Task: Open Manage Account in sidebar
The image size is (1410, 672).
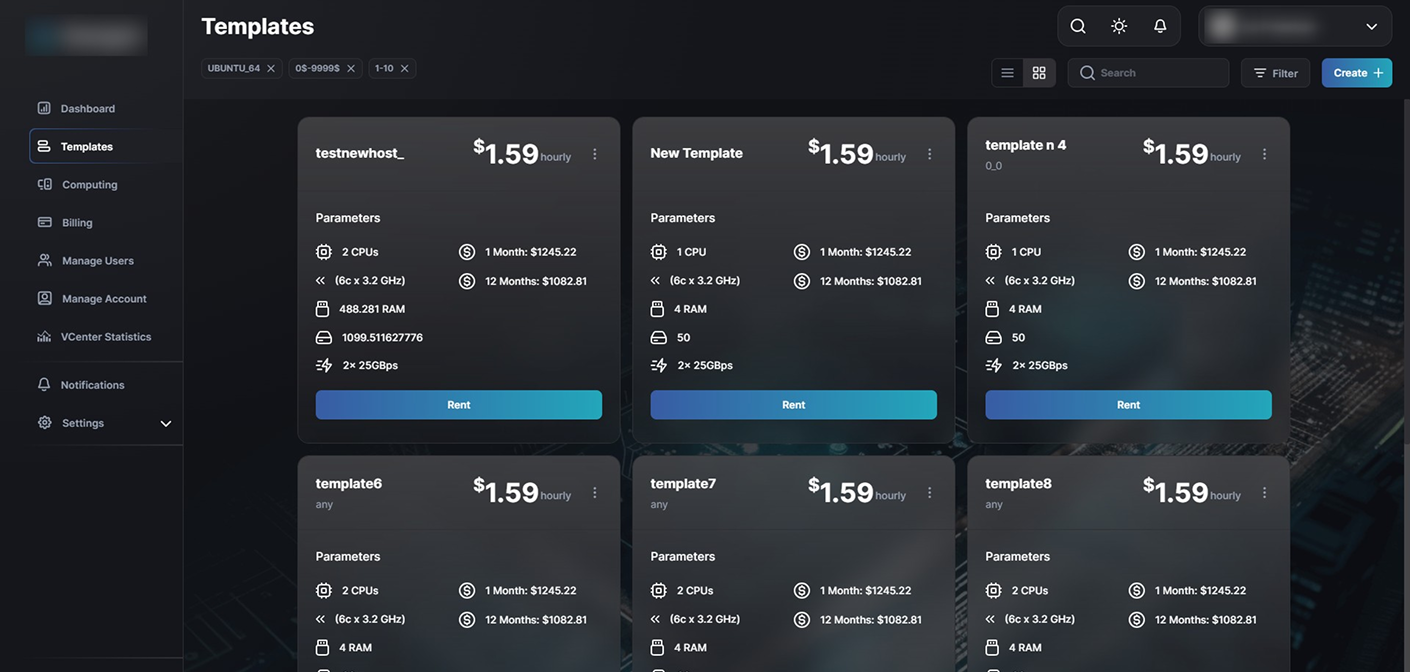Action: tap(104, 298)
